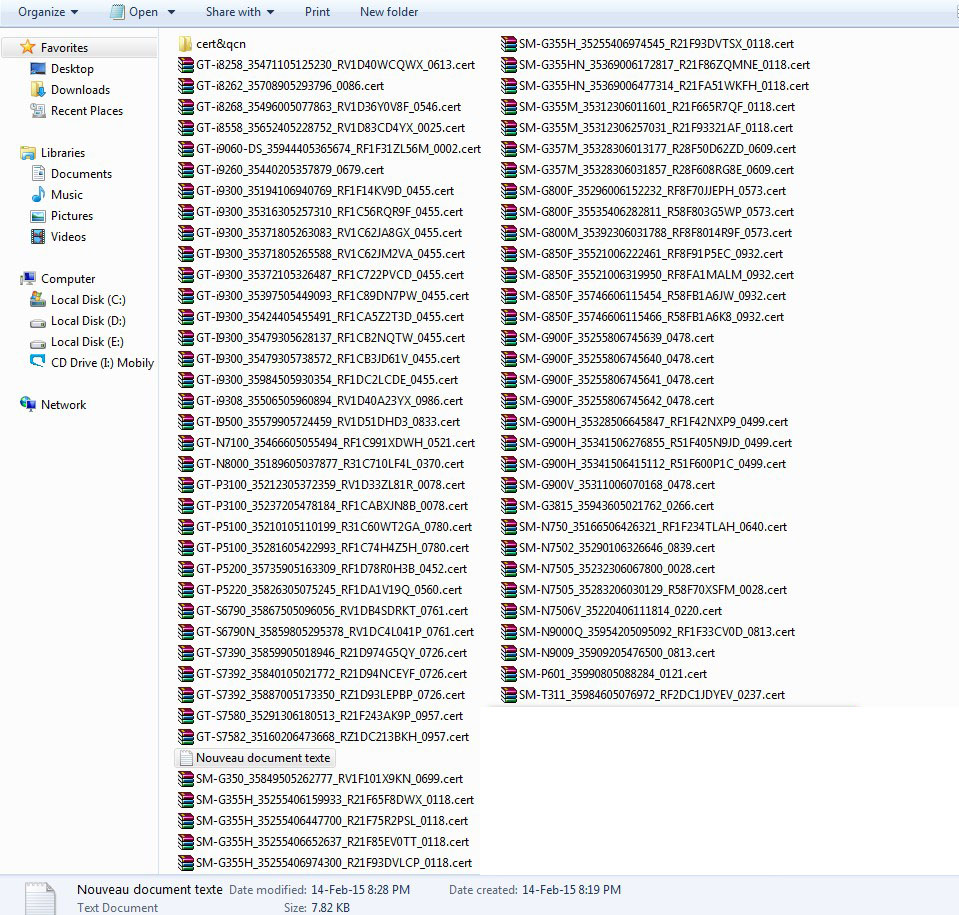Click the Videos film icon
Viewport: 959px width, 915px height.
click(x=38, y=237)
